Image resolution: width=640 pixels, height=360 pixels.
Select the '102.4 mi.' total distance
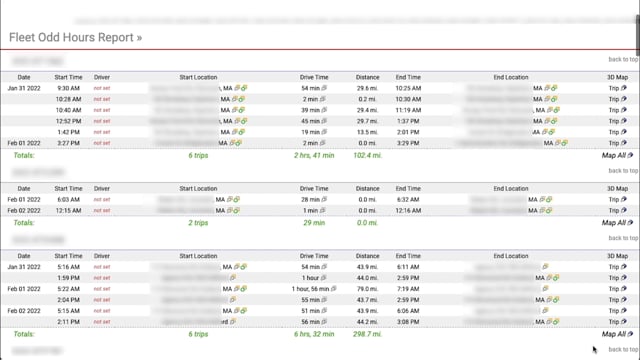[x=367, y=156]
